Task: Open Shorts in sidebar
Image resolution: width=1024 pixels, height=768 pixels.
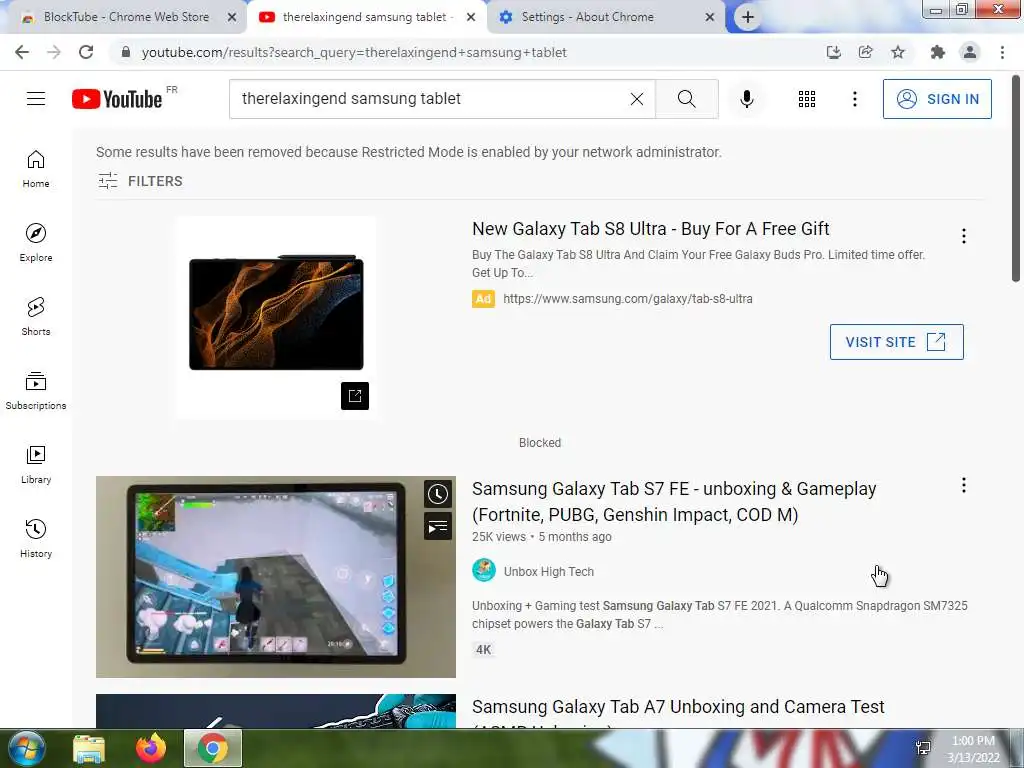Action: coord(36,317)
